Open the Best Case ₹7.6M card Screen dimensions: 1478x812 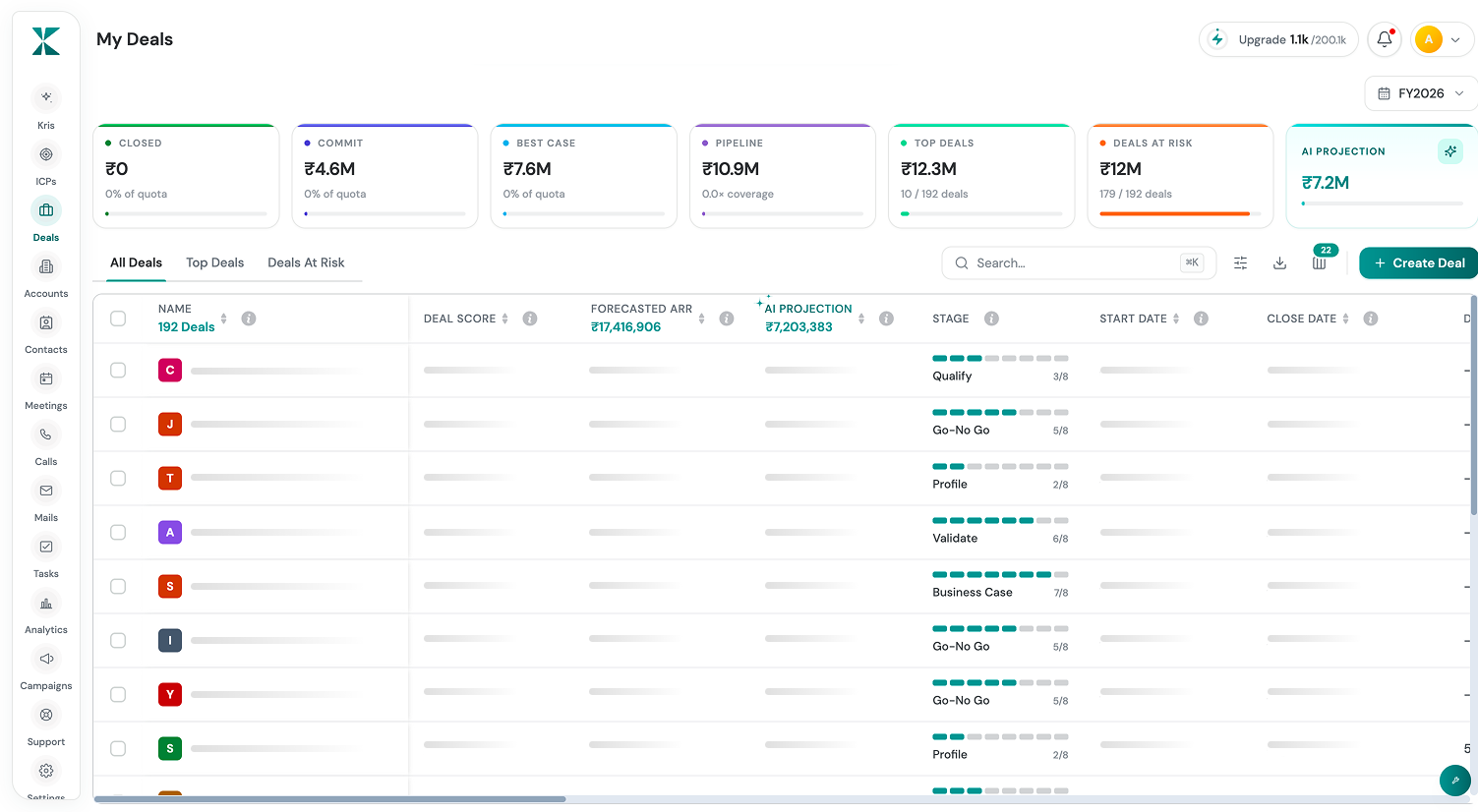point(584,176)
